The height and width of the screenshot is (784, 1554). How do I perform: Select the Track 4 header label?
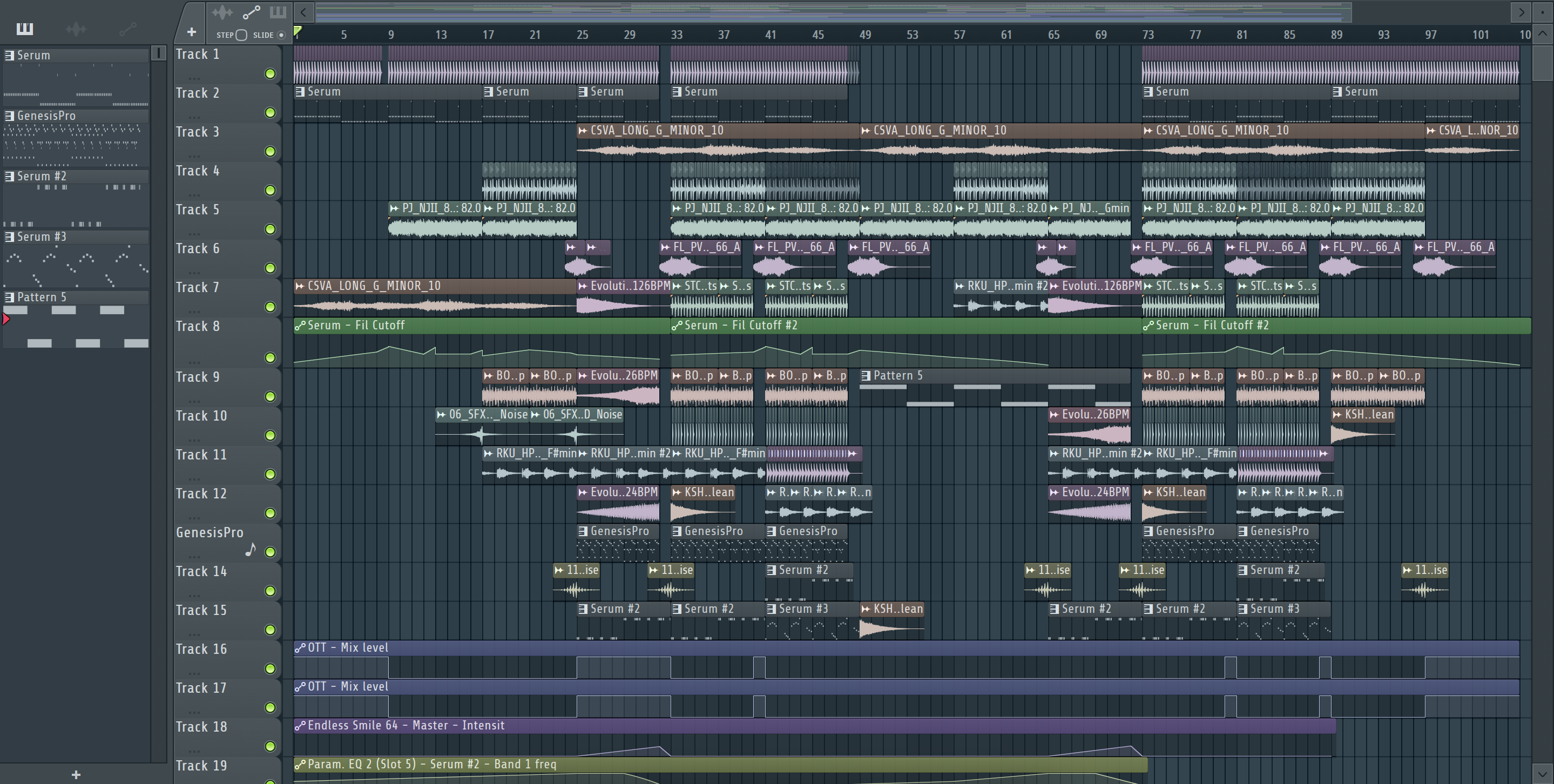(197, 171)
